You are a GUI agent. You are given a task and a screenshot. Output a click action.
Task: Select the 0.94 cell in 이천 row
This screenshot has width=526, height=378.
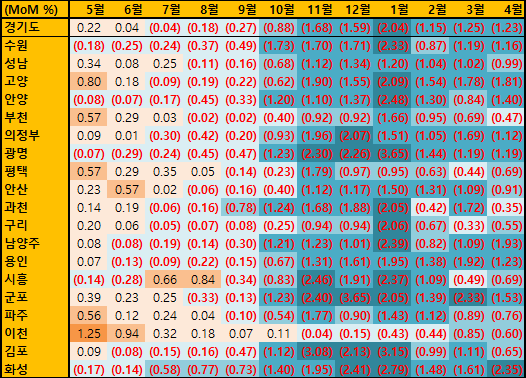(x=126, y=333)
